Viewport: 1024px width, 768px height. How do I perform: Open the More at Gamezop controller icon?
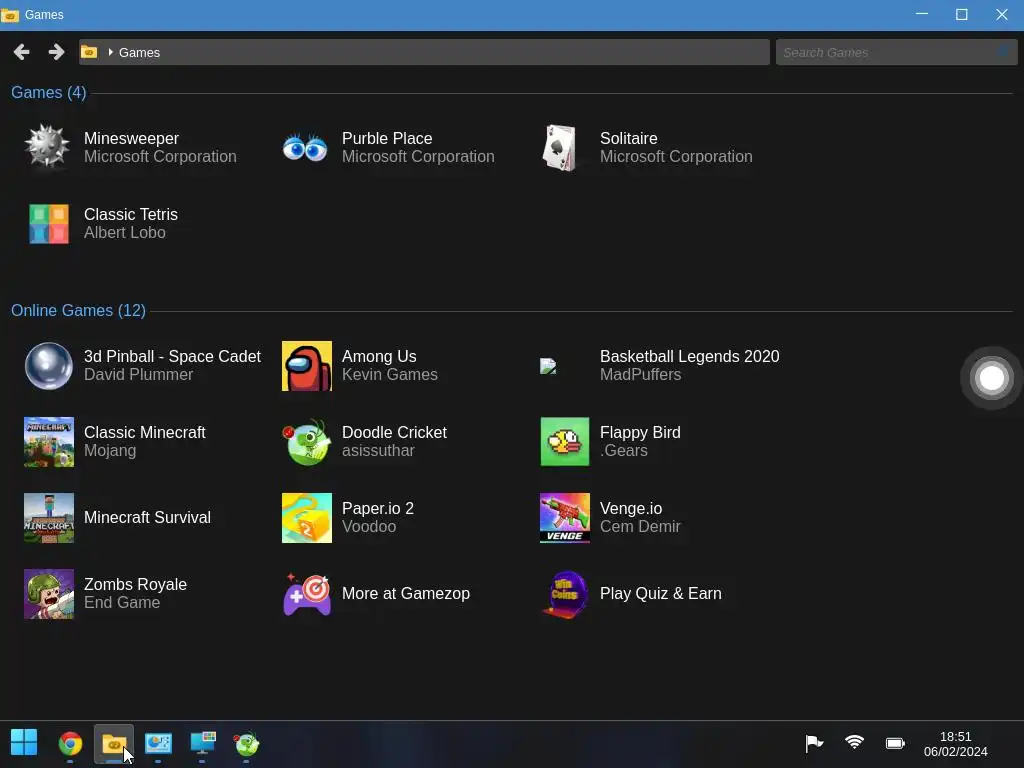[307, 594]
